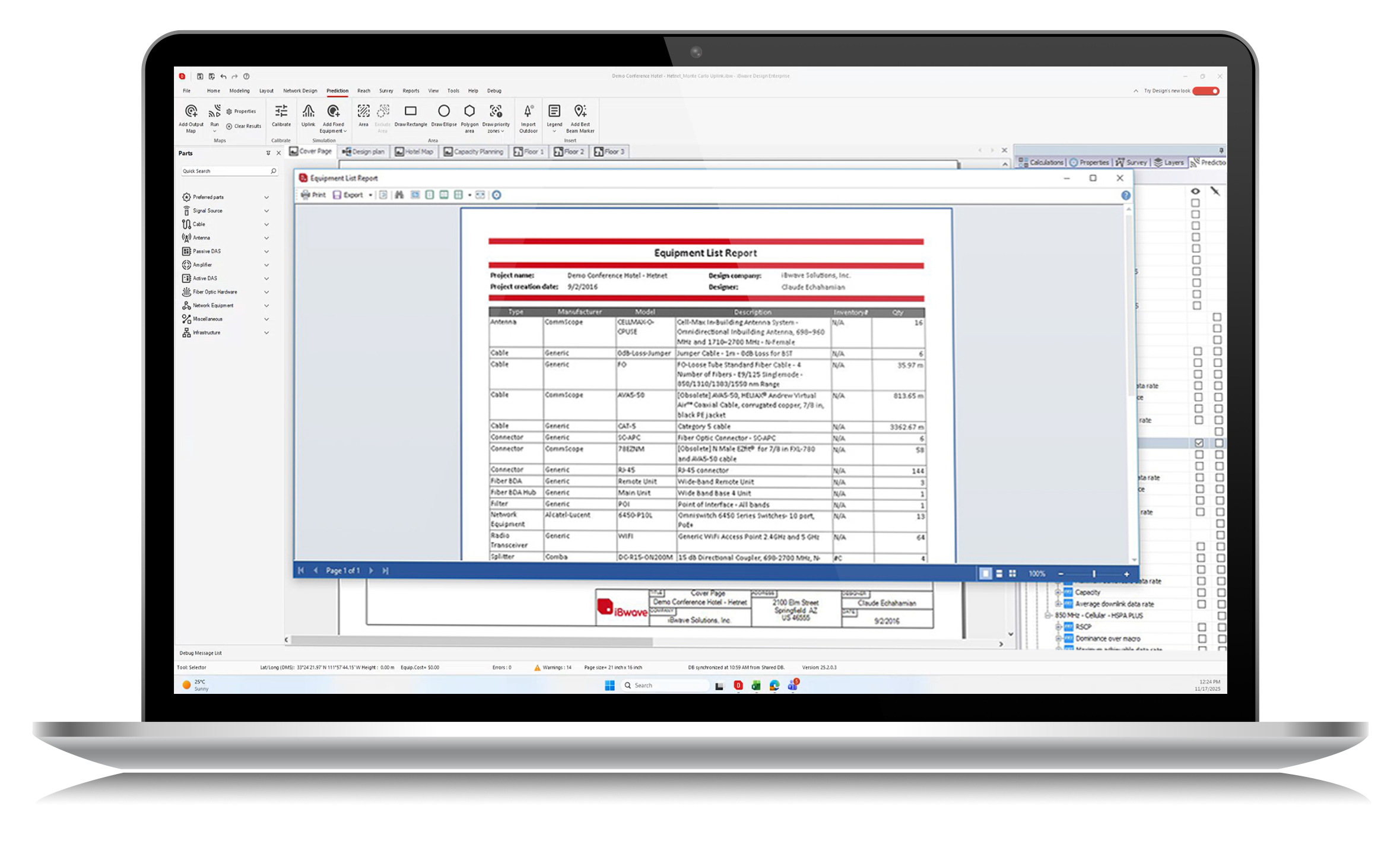1400x847 pixels.
Task: Switch to the Floor 2 tab
Action: coord(569,152)
